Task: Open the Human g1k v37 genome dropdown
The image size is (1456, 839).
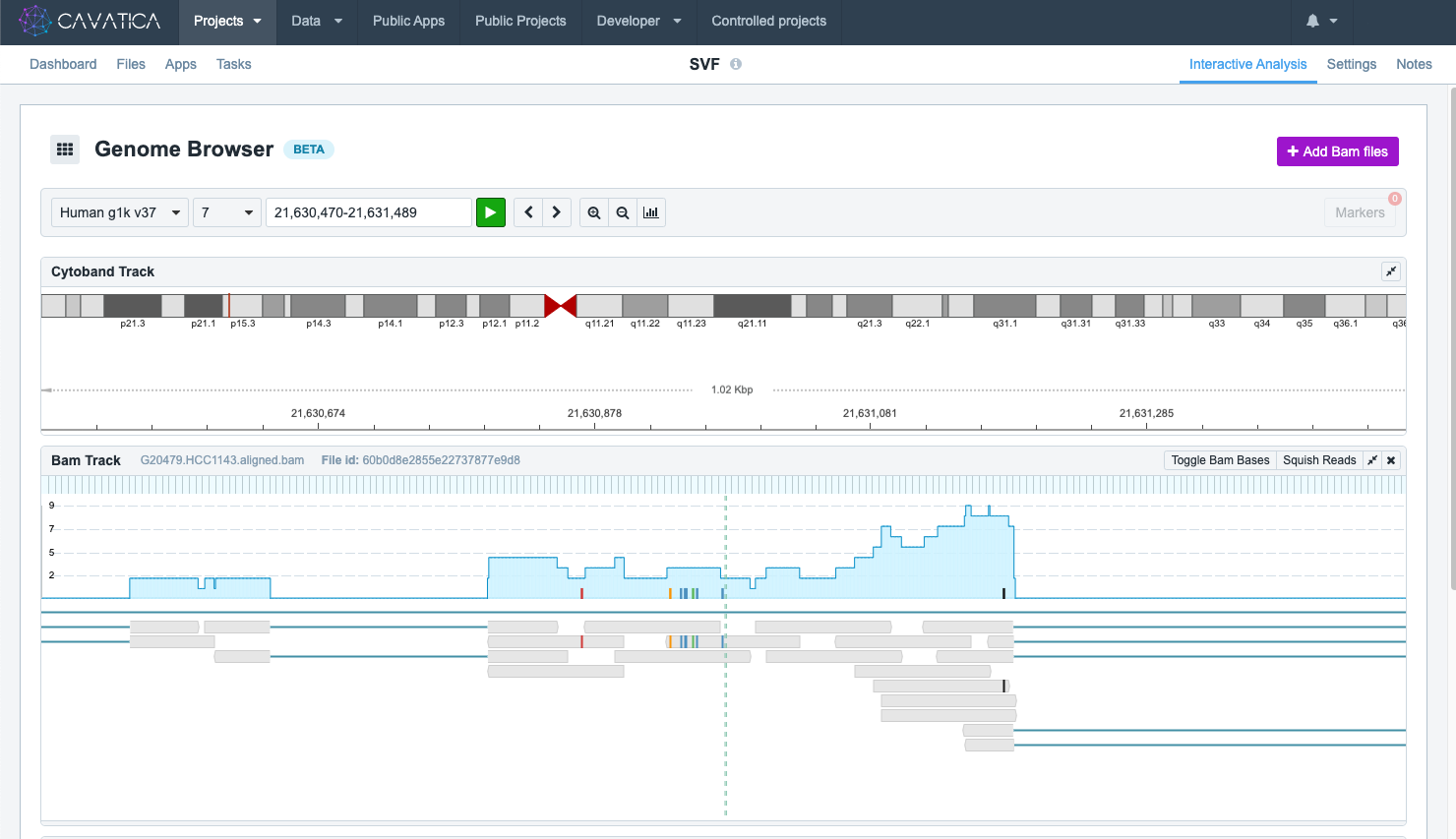Action: 120,212
